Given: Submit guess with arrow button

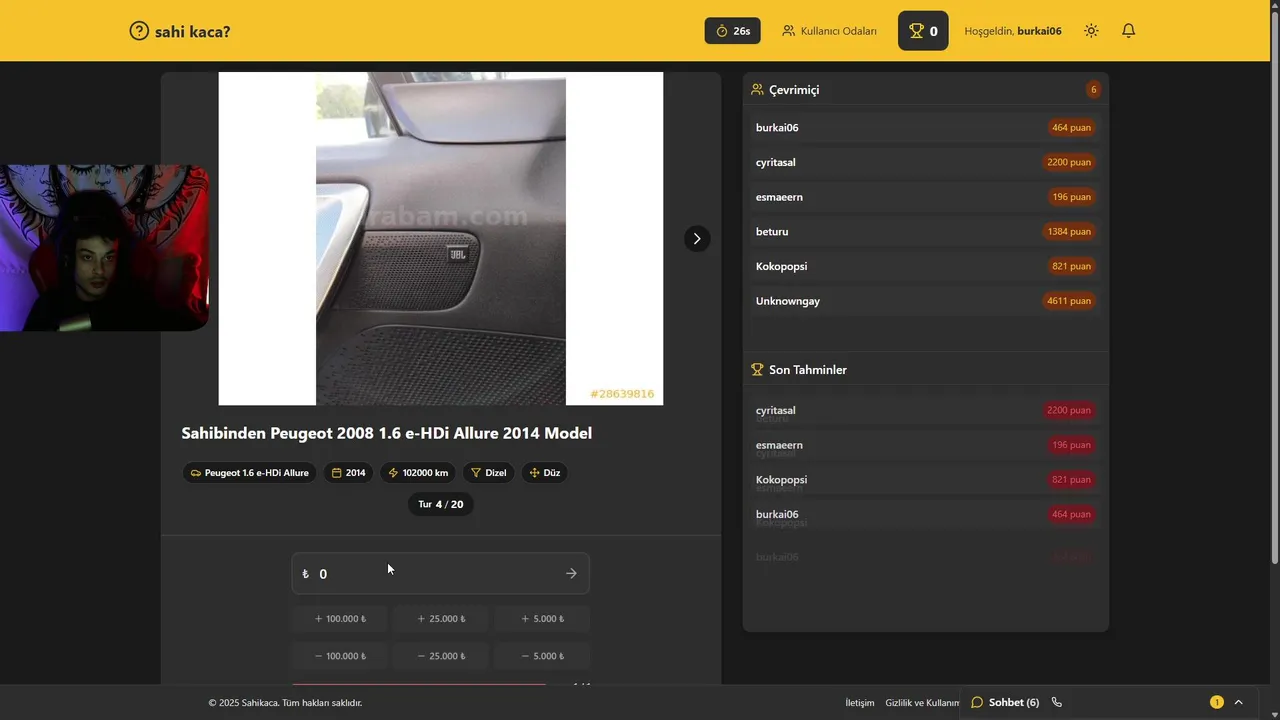Looking at the screenshot, I should click(x=571, y=574).
